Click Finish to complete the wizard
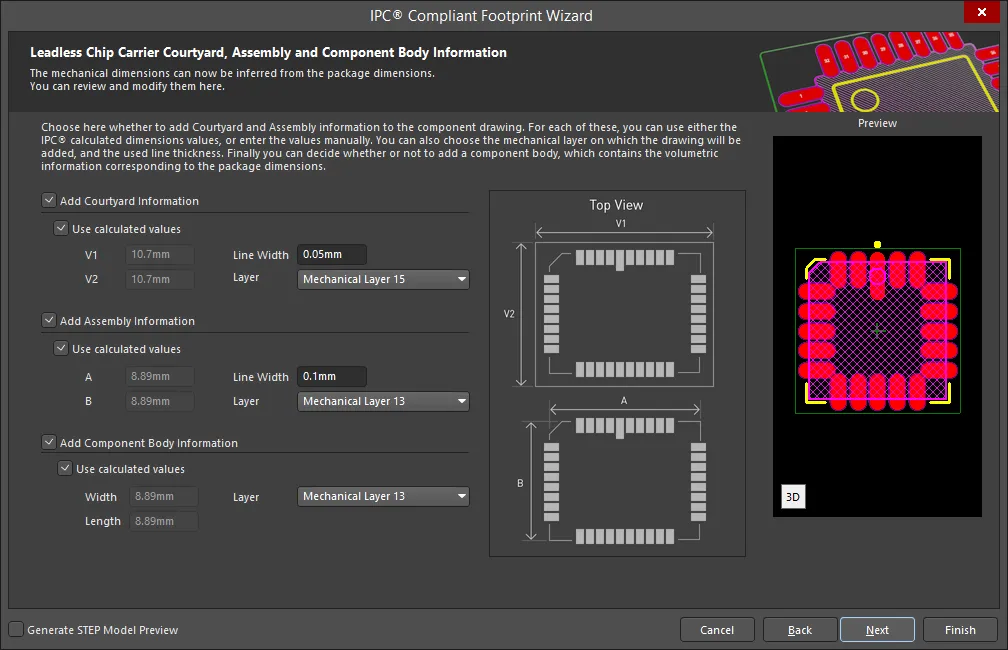This screenshot has height=650, width=1008. (x=960, y=630)
